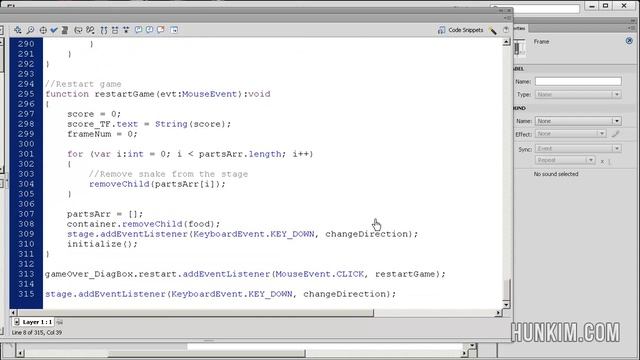Open the Repeat dropdown
Screen dimensions: 640x360
click(x=565, y=160)
